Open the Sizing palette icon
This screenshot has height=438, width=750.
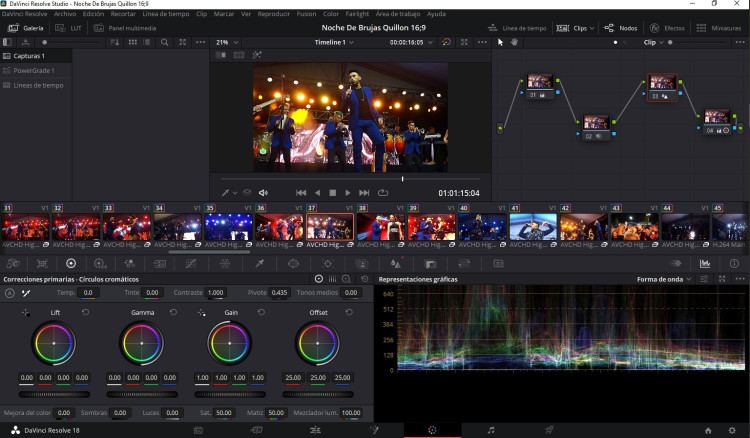click(464, 263)
